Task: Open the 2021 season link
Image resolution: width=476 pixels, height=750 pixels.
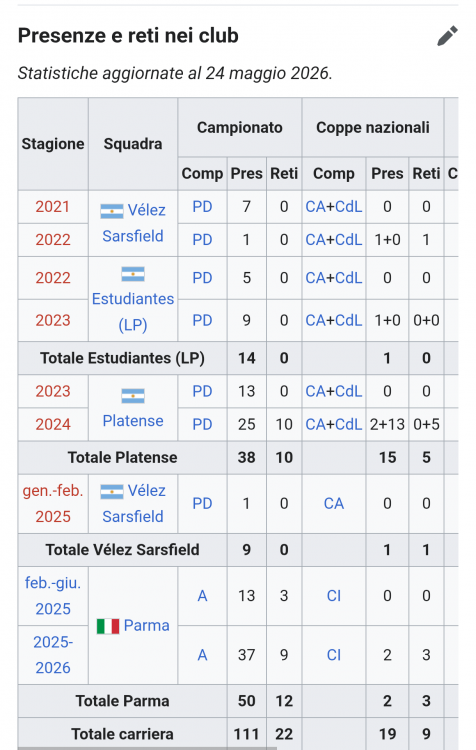Action: (x=53, y=207)
